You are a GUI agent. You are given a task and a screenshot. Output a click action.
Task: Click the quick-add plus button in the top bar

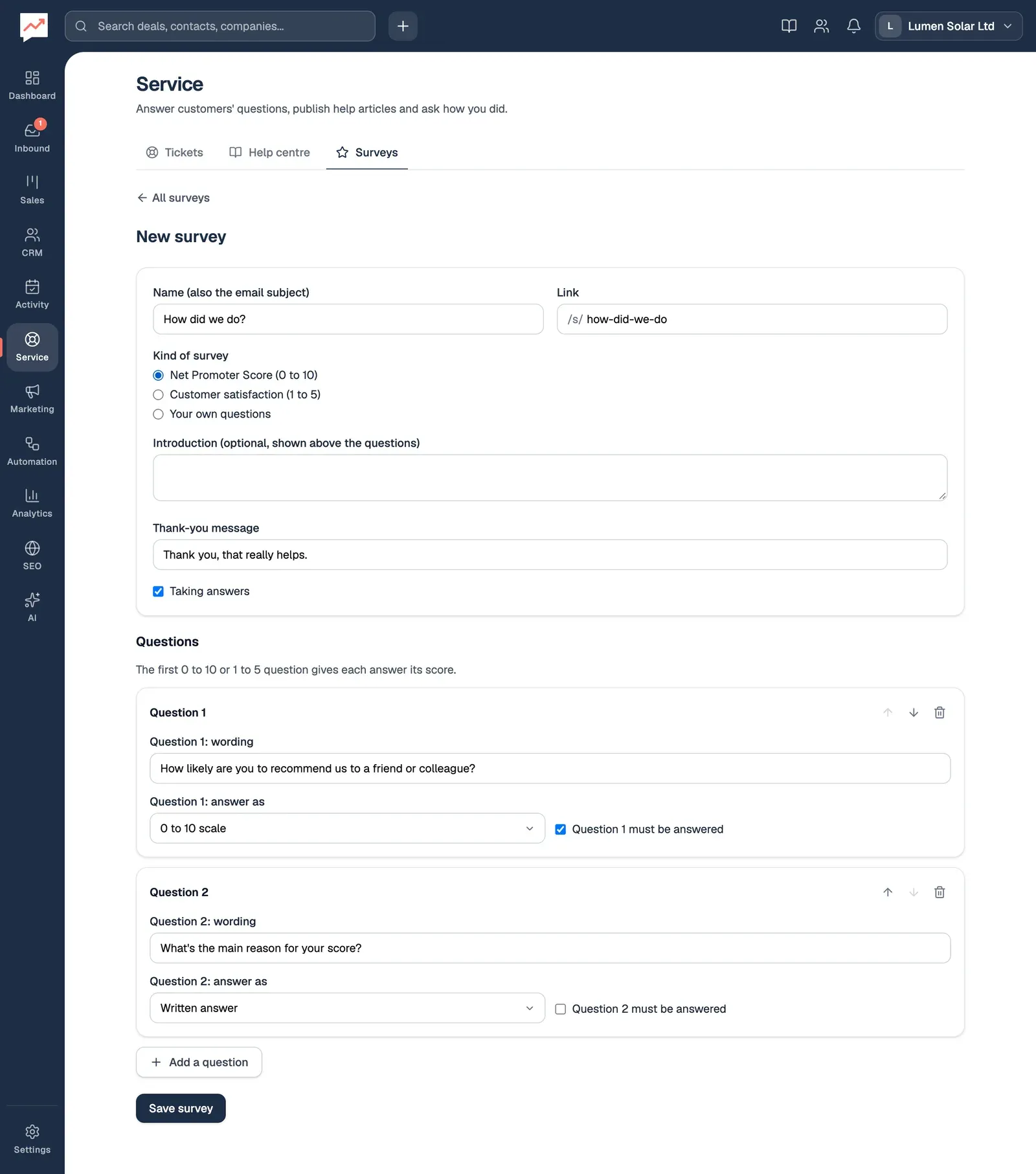tap(403, 26)
